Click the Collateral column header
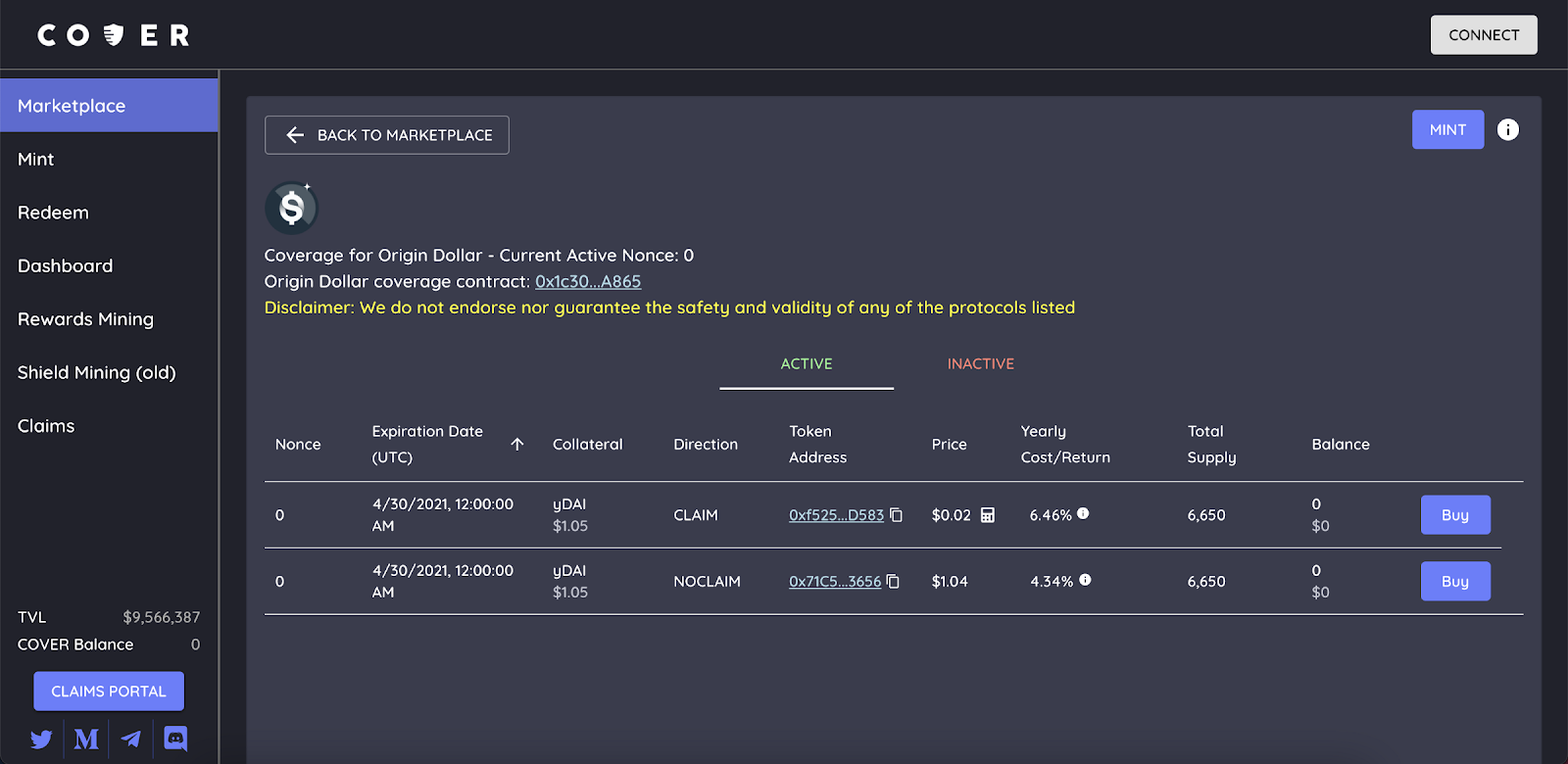Viewport: 1568px width, 764px height. [x=588, y=444]
